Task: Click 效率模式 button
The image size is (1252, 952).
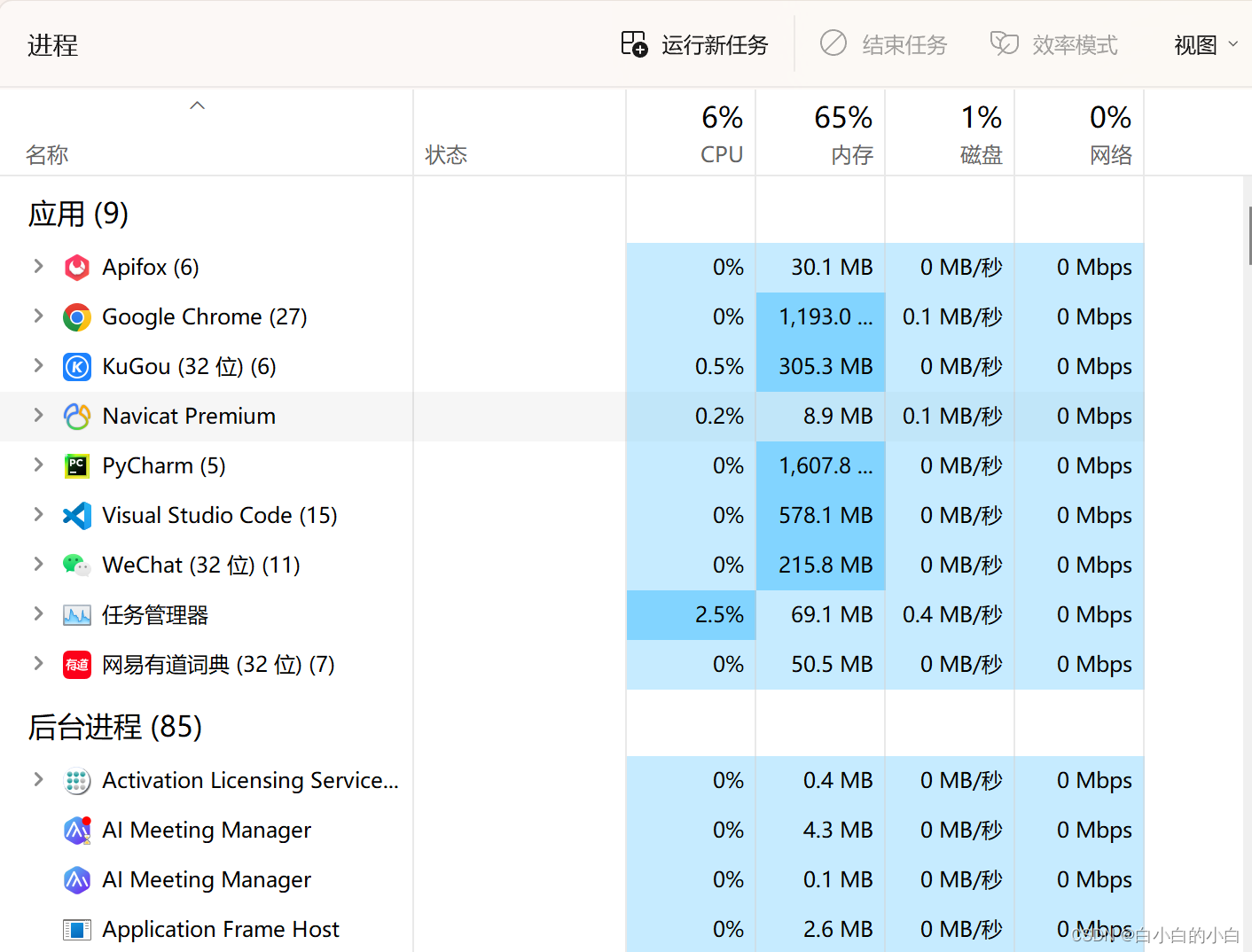Action: (x=1053, y=44)
